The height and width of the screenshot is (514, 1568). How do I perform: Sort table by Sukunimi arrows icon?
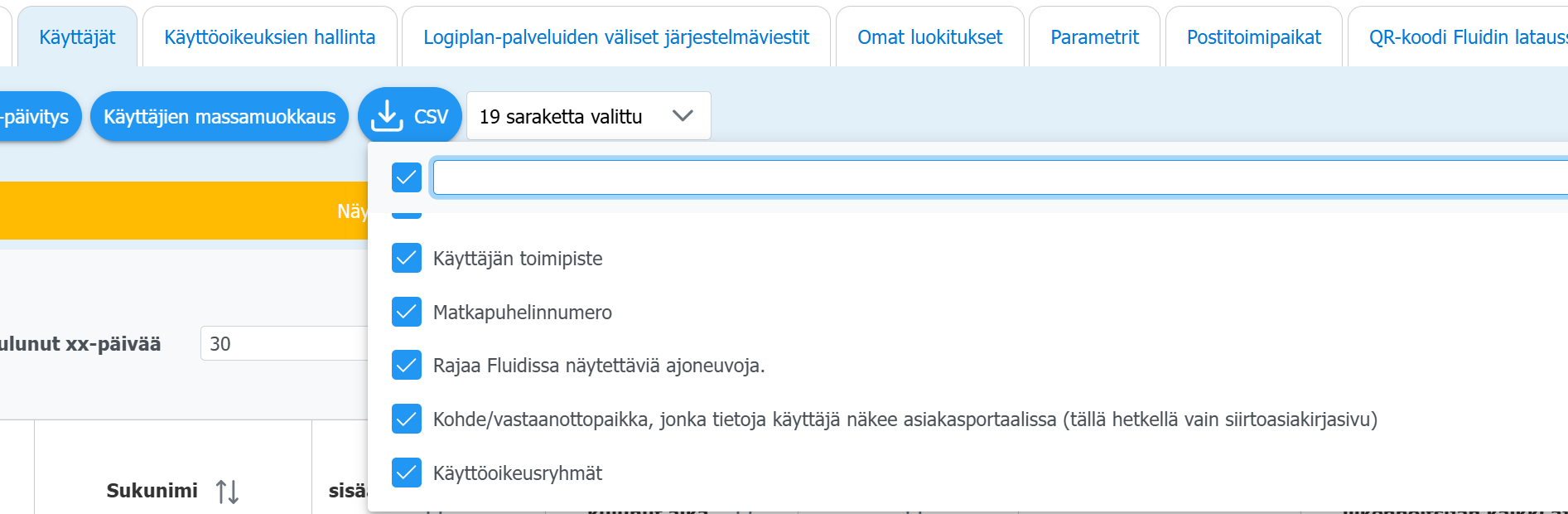click(227, 491)
